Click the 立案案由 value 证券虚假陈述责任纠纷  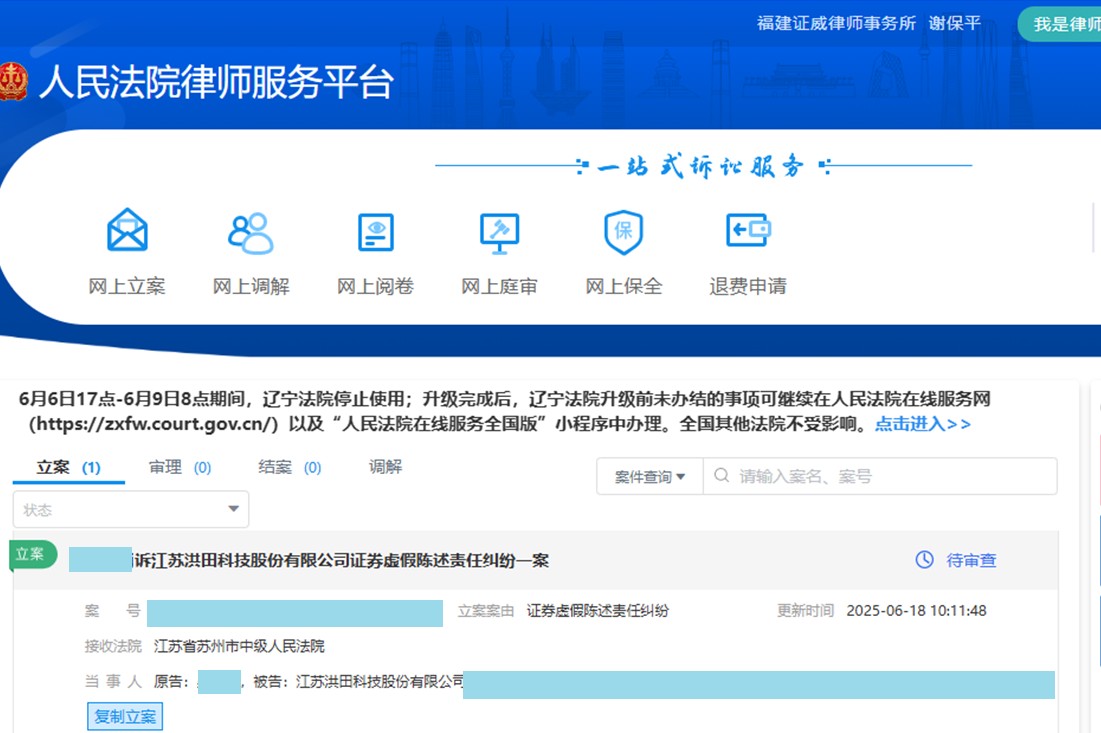[x=598, y=611]
